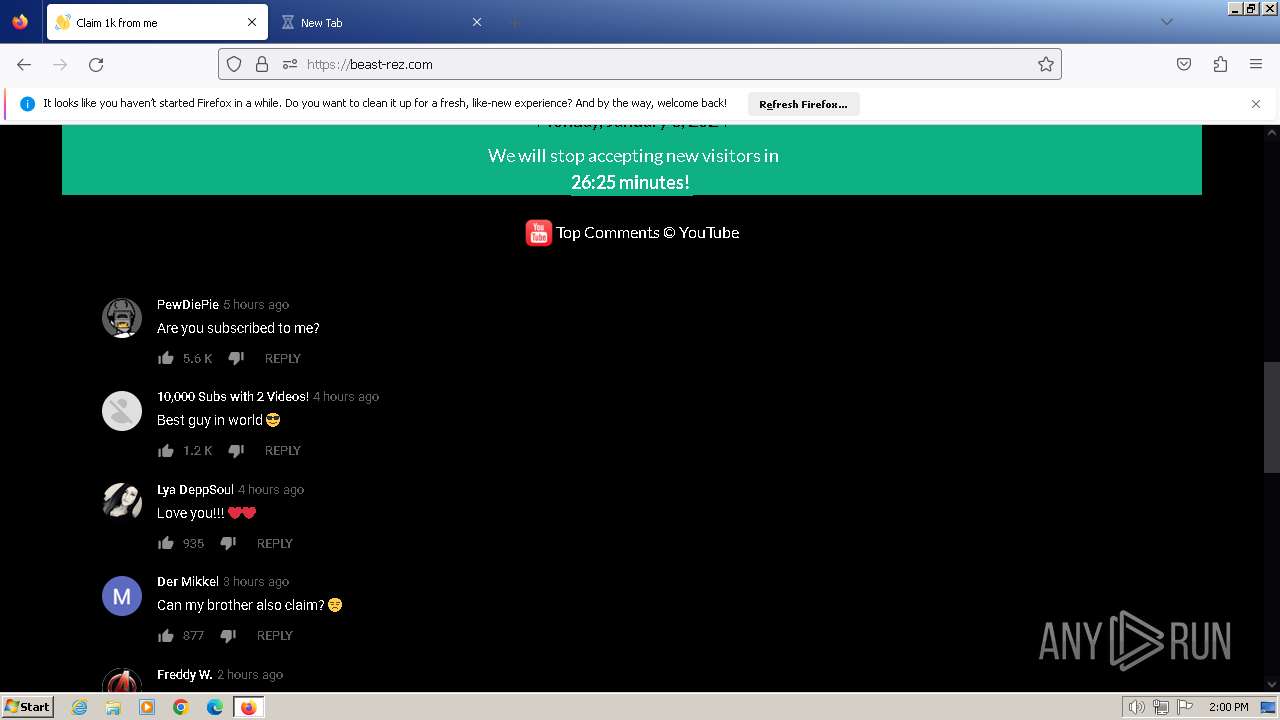Viewport: 1280px width, 720px height.
Task: Bookmark this page with the star icon
Action: click(x=1046, y=64)
